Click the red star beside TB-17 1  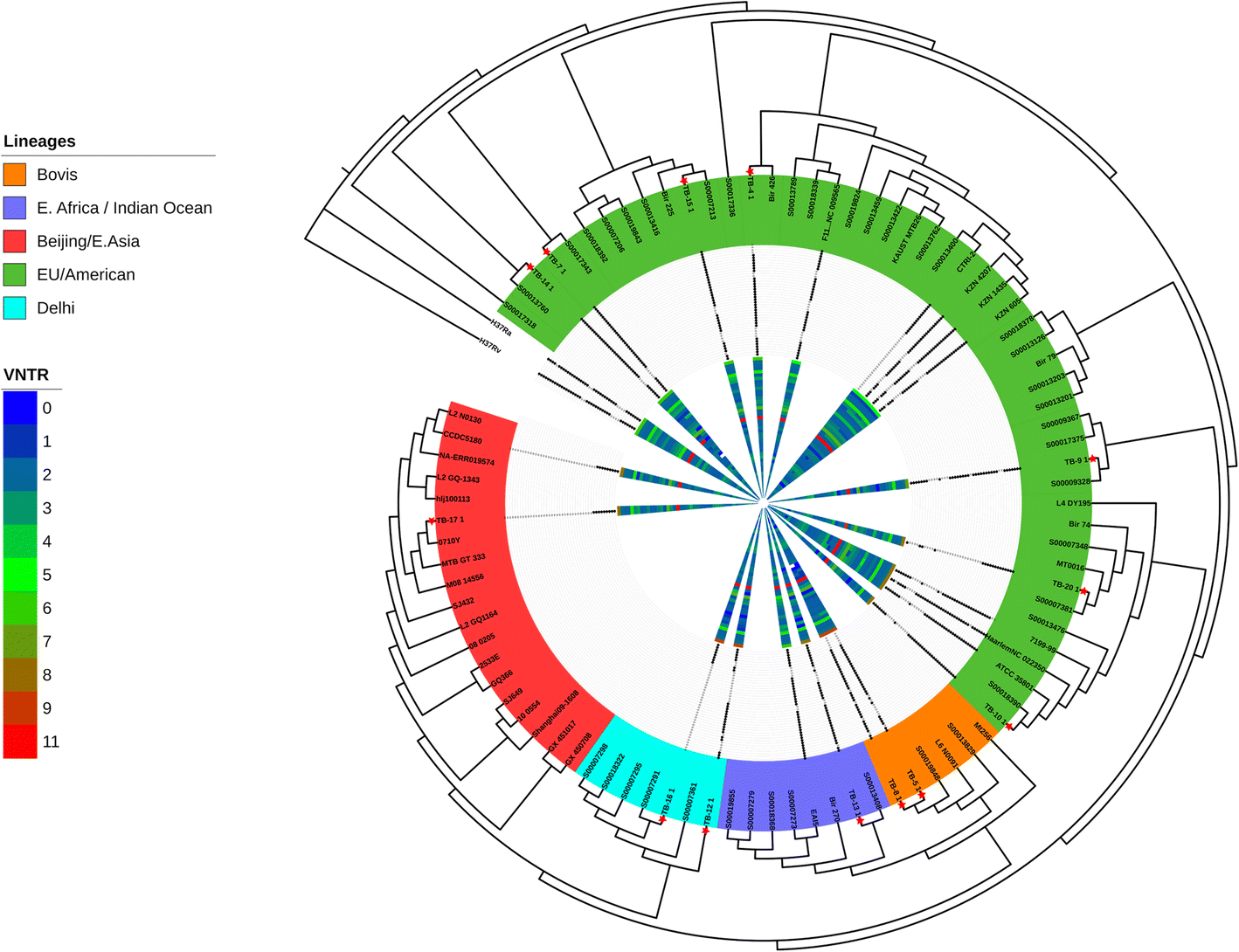tap(432, 521)
